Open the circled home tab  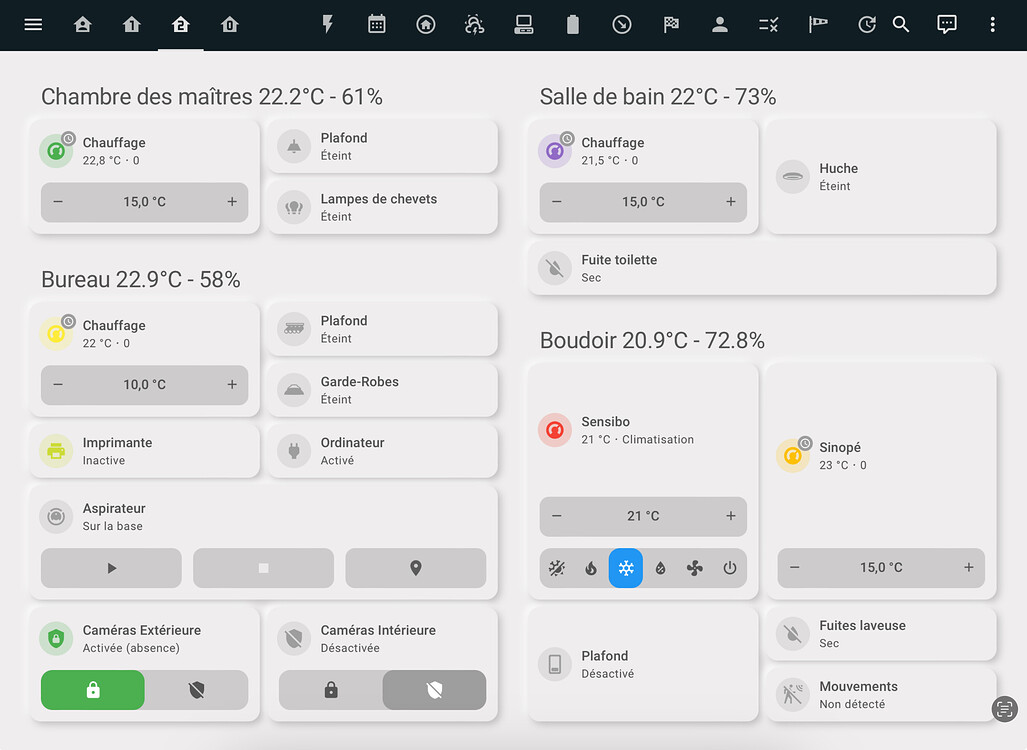[426, 25]
